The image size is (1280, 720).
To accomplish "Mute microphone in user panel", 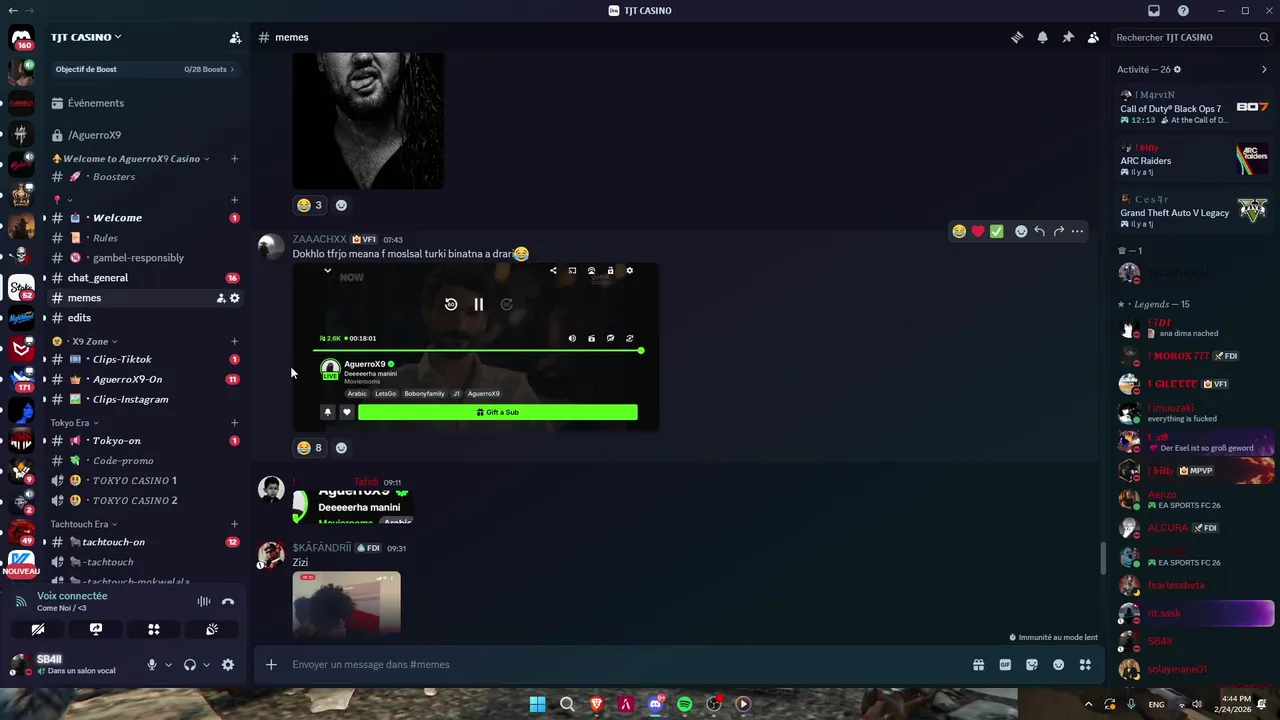I will [x=152, y=665].
